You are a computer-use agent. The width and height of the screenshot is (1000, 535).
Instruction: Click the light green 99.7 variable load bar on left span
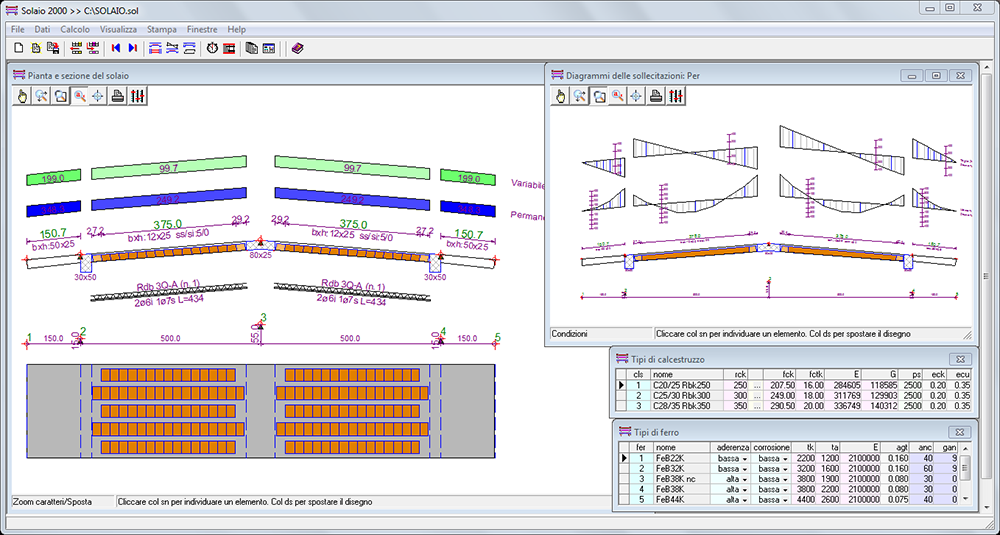click(169, 168)
